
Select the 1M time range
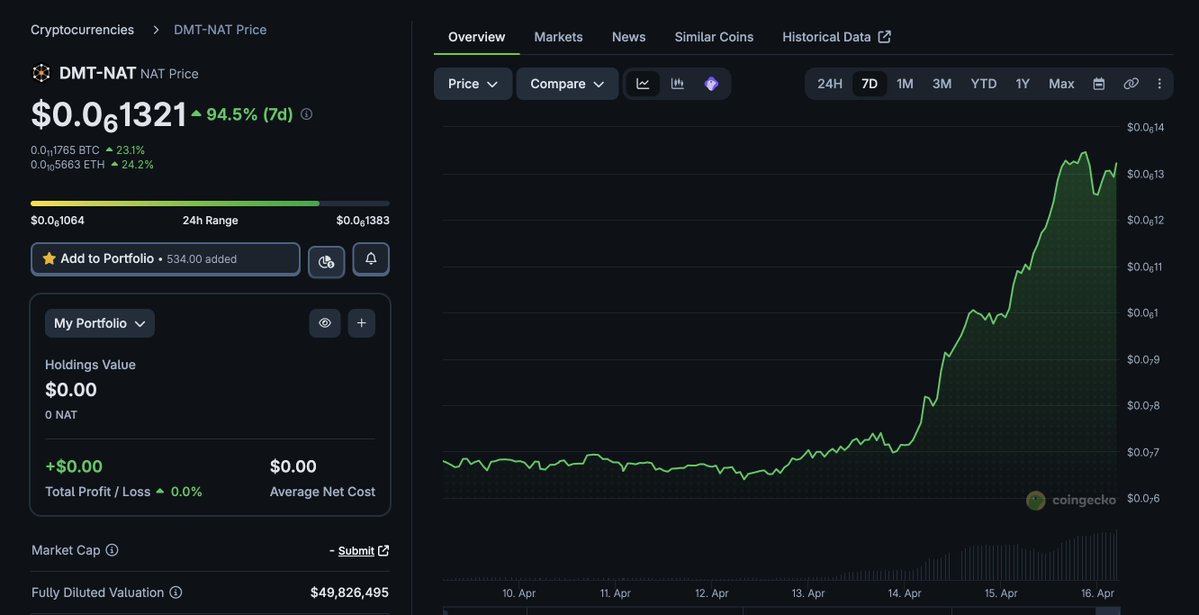coord(905,84)
